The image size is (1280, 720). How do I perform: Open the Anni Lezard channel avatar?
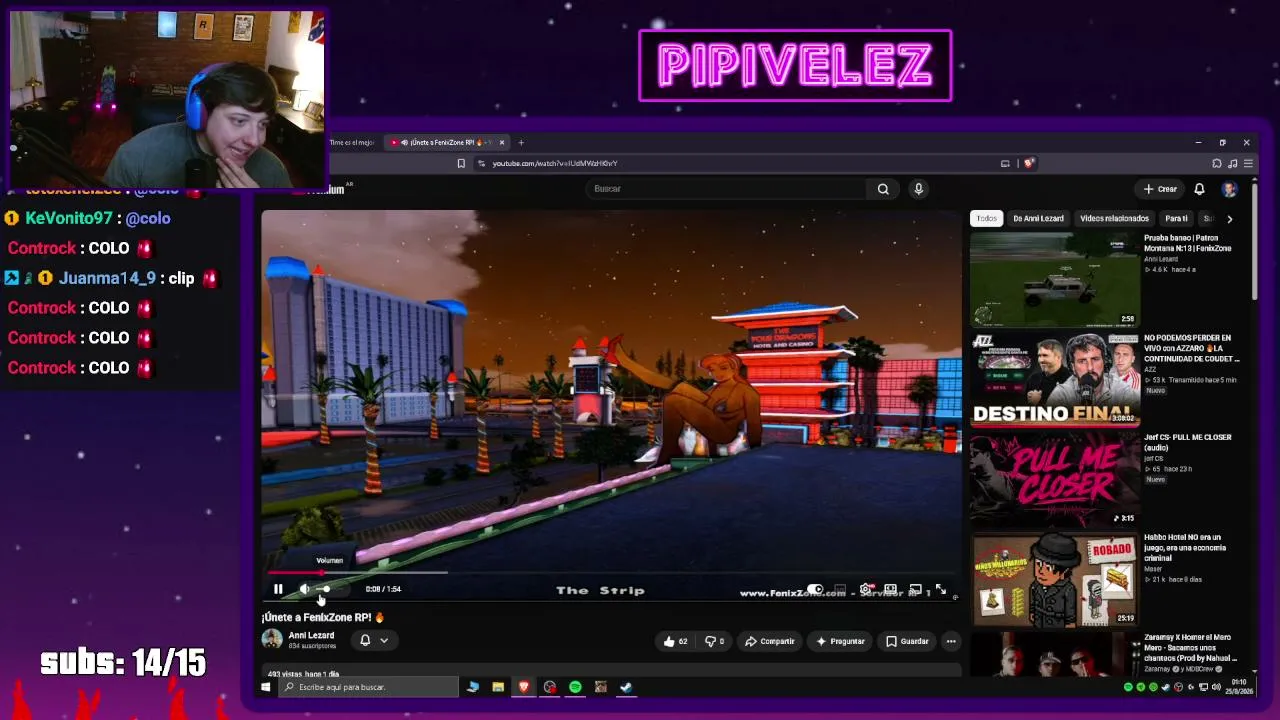[272, 639]
